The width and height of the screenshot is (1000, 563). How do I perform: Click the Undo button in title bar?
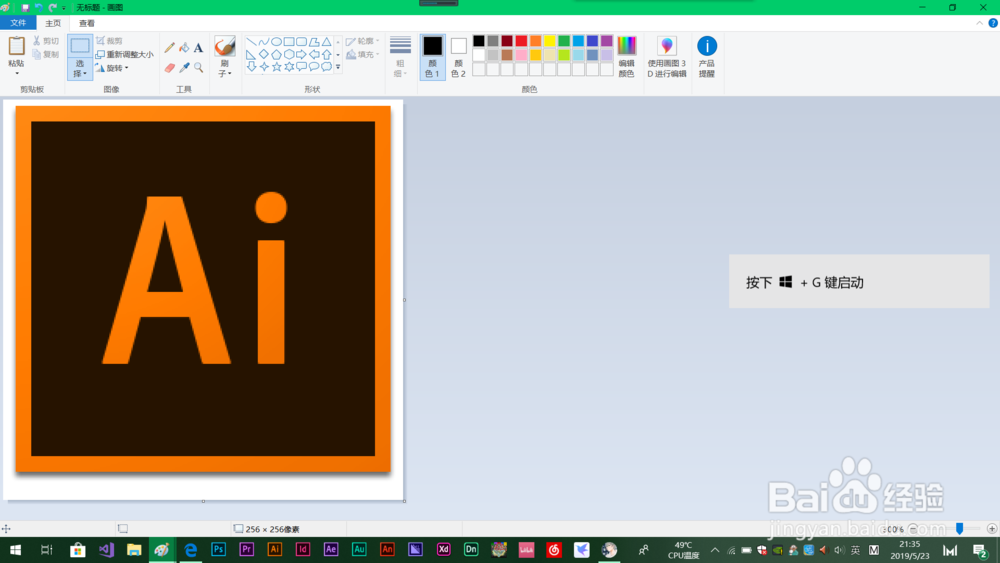39,8
